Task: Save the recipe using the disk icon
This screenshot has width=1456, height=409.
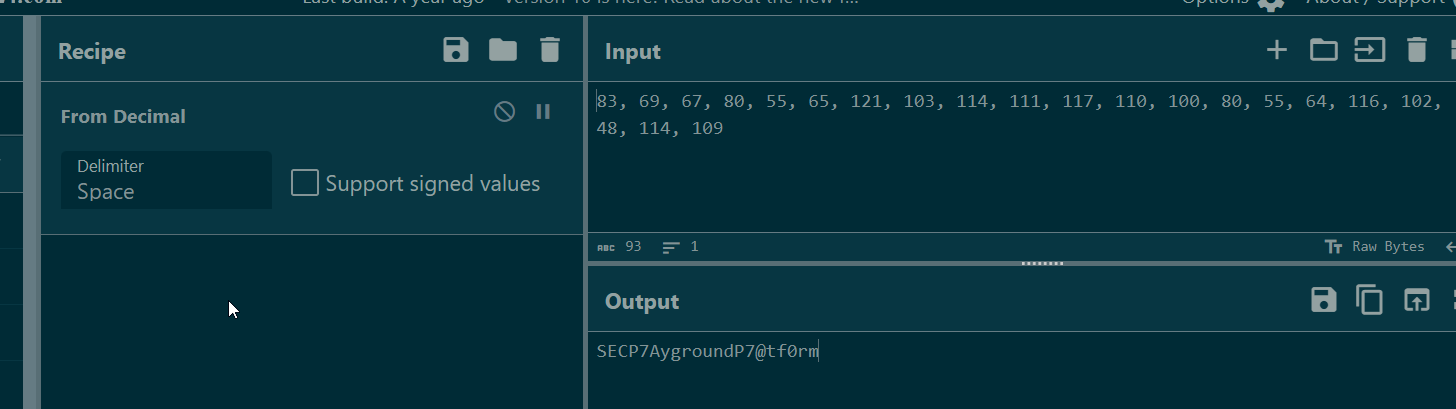Action: point(456,50)
